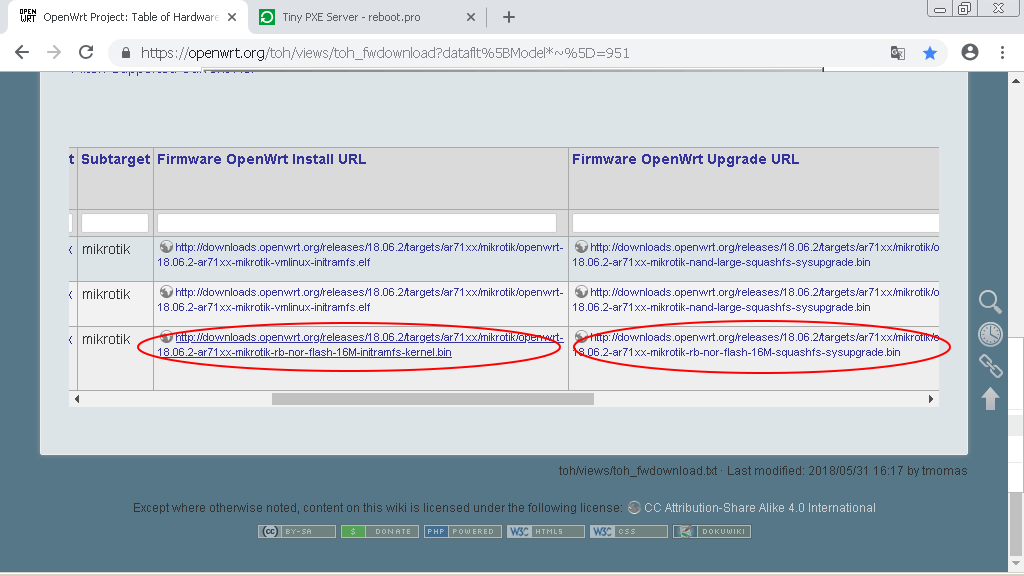Click the PHP Powered badge
The image size is (1024, 576).
click(463, 531)
